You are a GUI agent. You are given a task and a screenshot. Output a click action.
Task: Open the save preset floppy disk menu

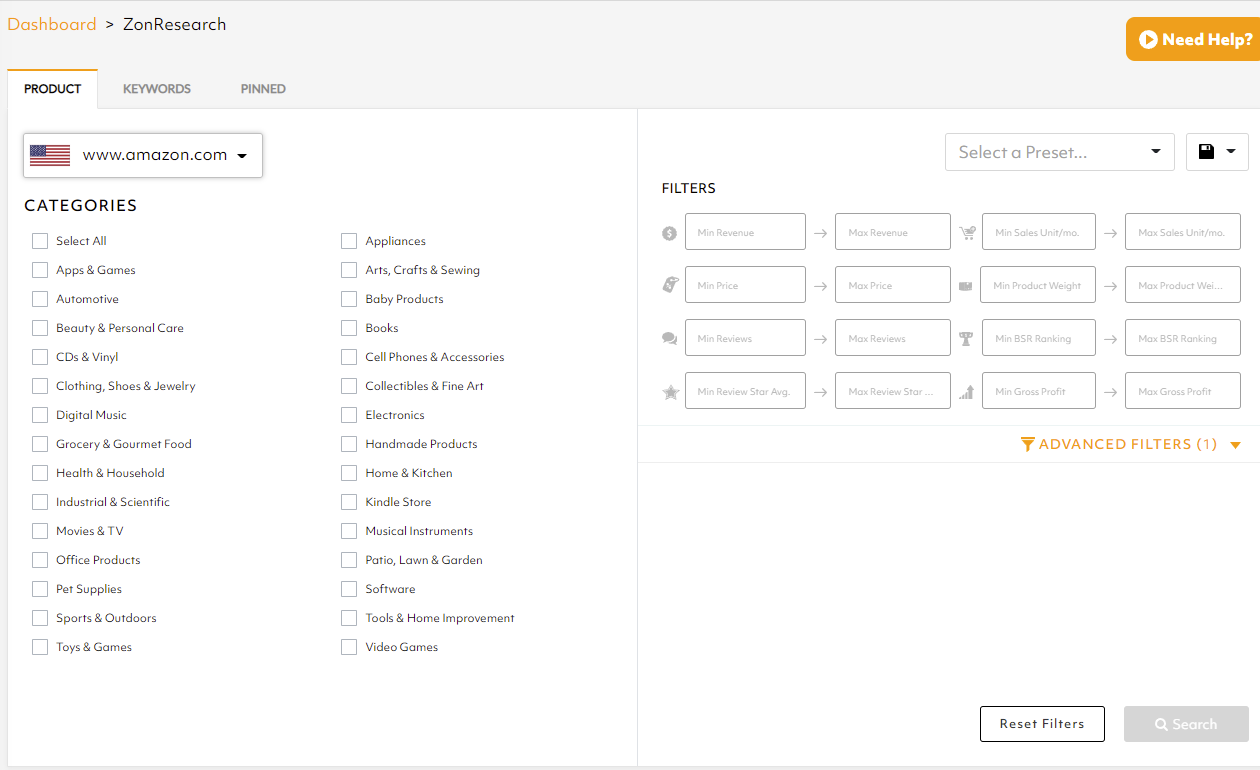[x=1216, y=152]
